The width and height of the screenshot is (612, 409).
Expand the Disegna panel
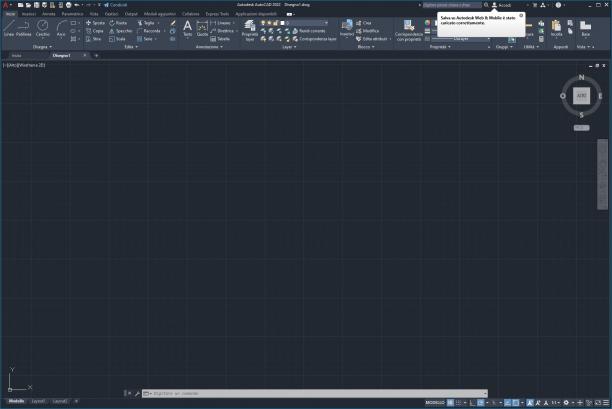tap(42, 47)
